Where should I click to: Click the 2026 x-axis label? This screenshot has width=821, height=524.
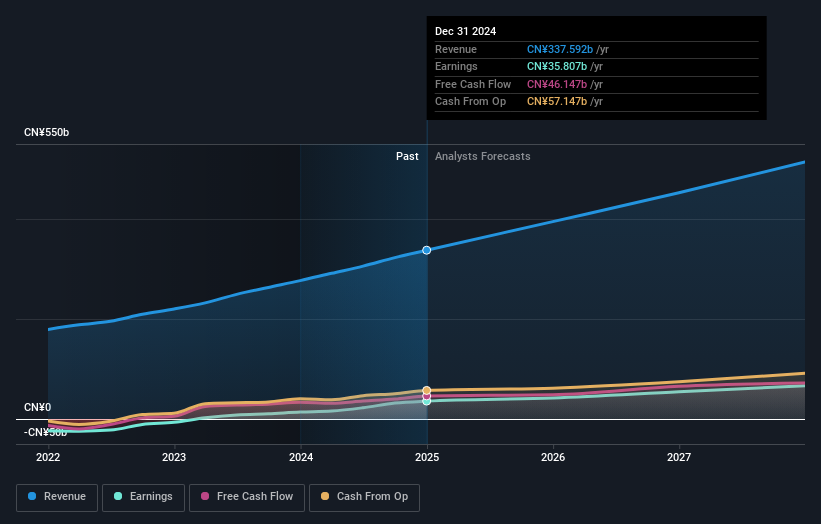[553, 457]
